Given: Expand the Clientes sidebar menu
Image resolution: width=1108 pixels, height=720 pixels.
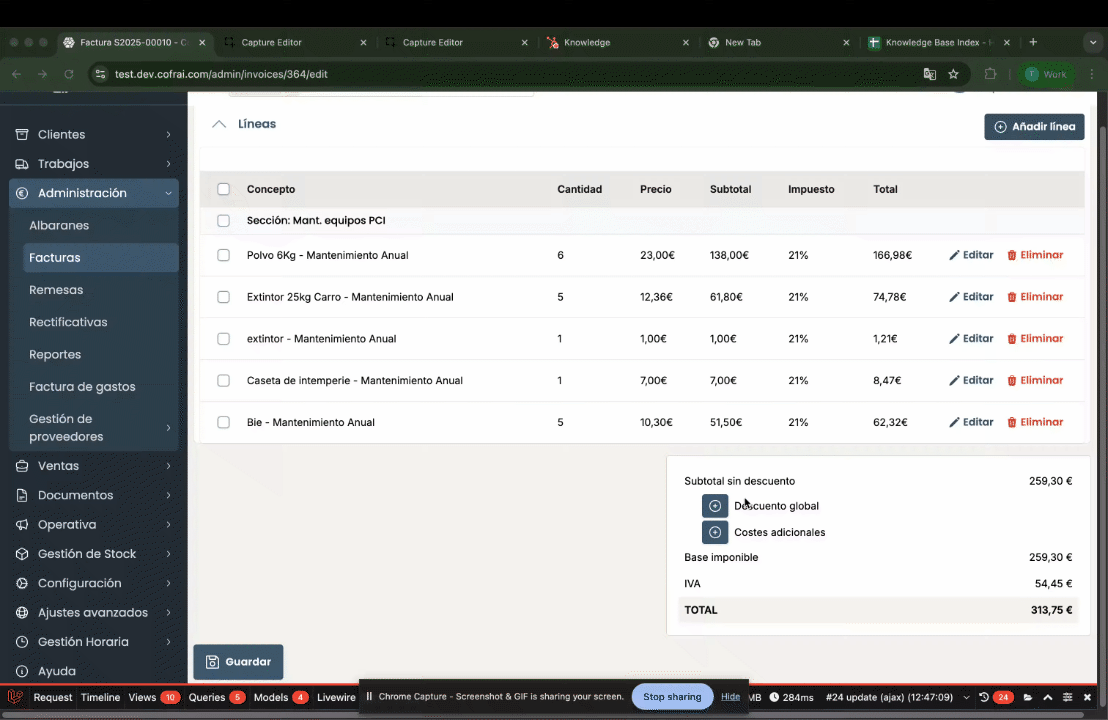Looking at the screenshot, I should (94, 134).
